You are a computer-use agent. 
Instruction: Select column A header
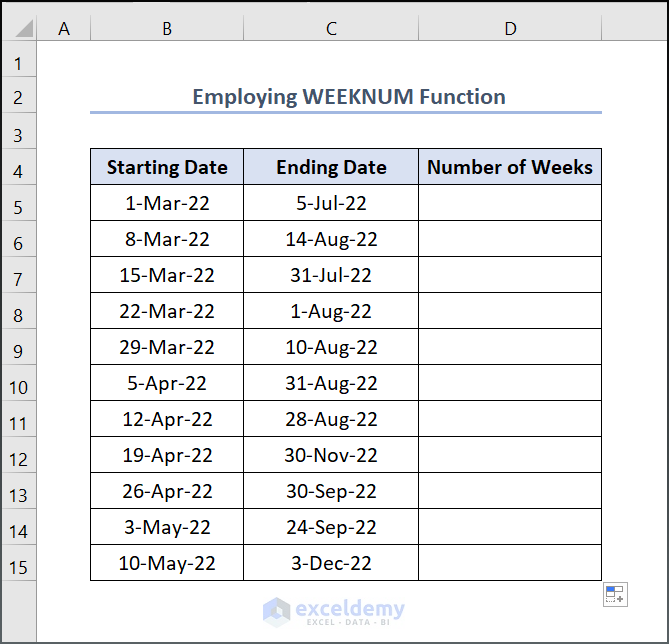64,29
